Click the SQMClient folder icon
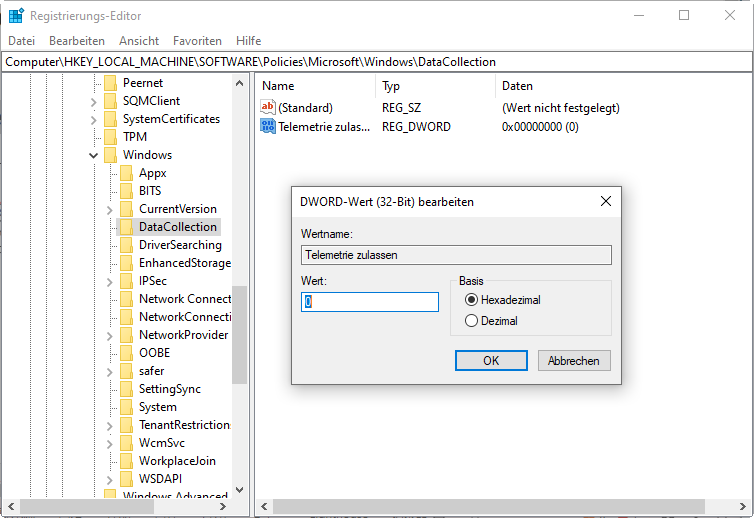Viewport: 754px width, 518px height. click(x=111, y=101)
